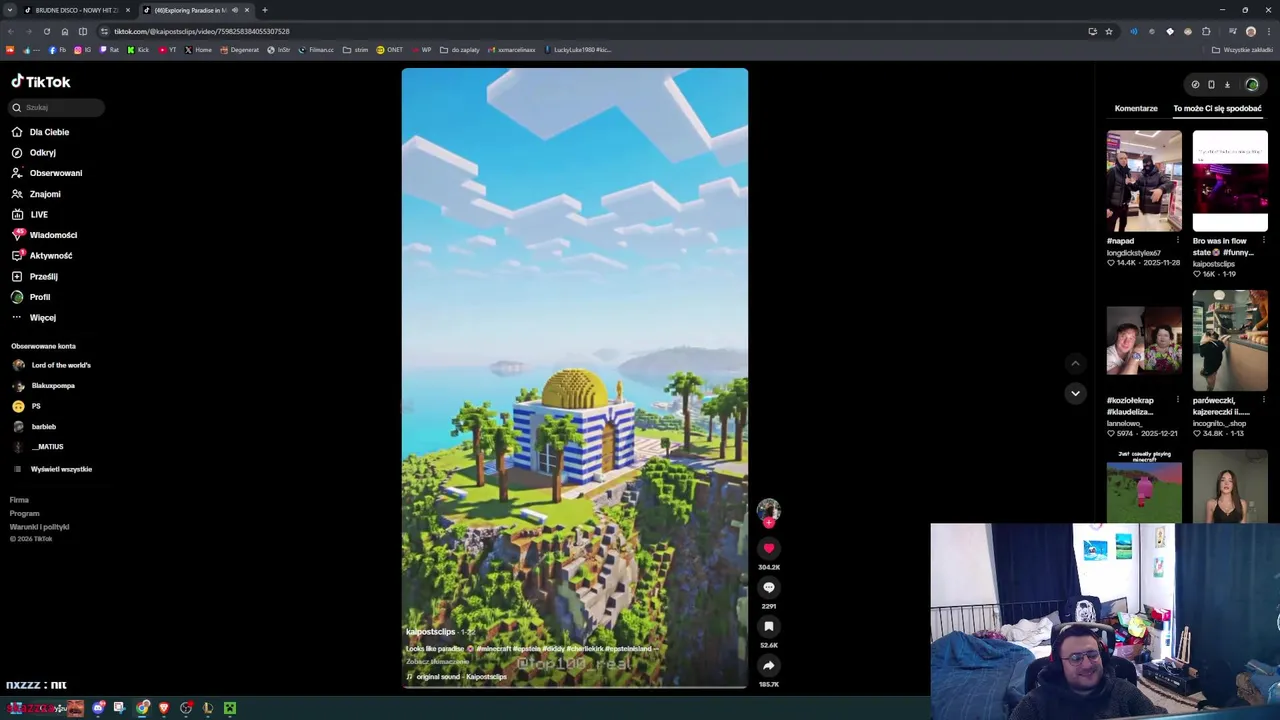Expand the tab search dropdown

coord(9,10)
